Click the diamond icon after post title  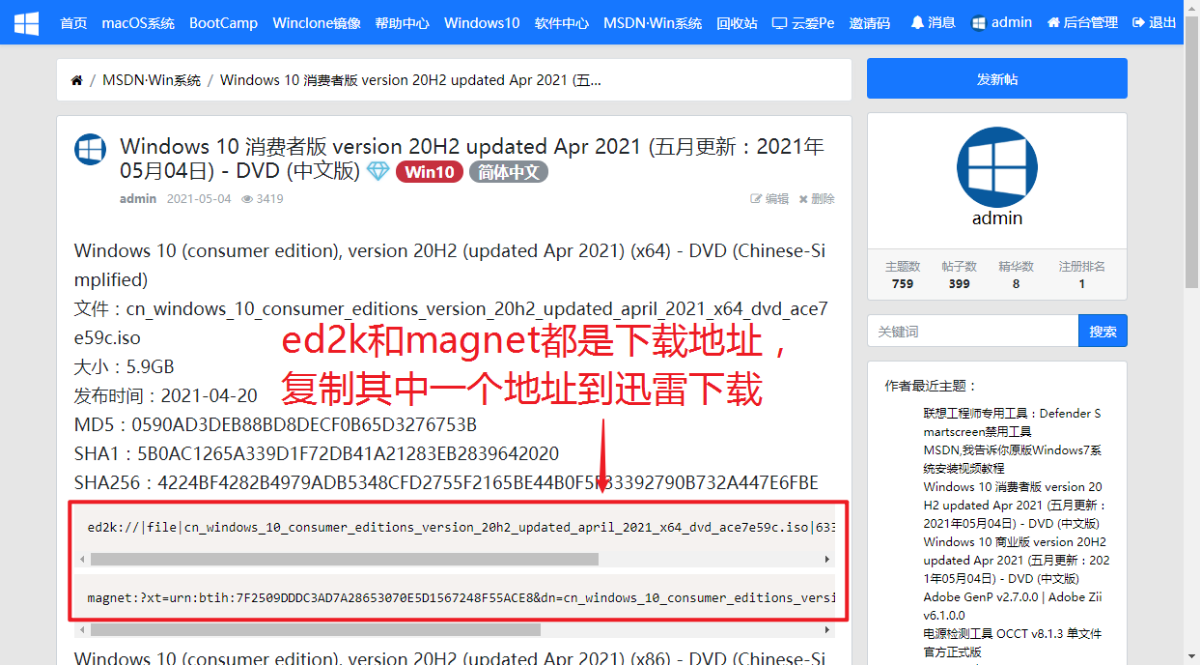[377, 172]
